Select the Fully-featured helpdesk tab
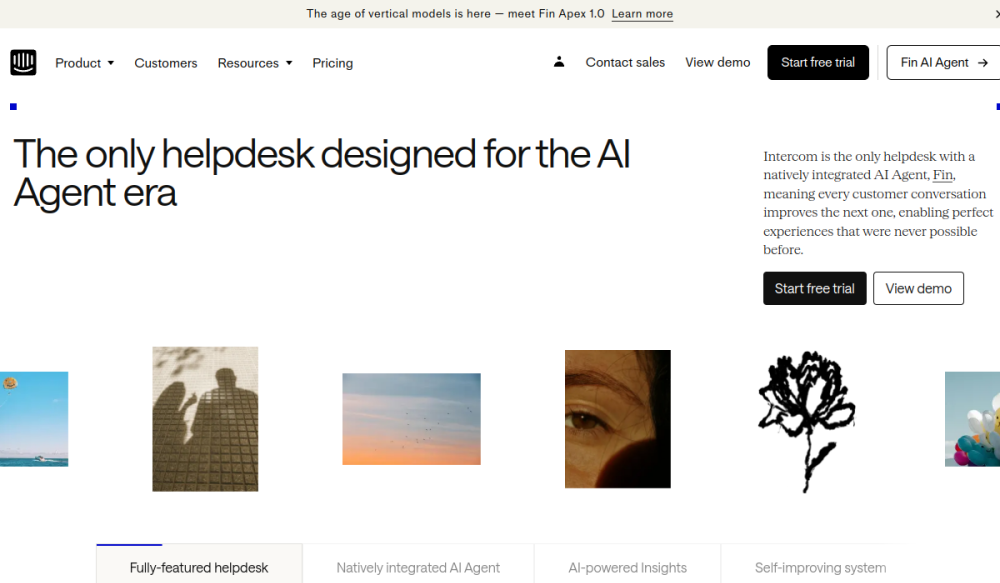Viewport: 1000px width, 583px height. 199,567
